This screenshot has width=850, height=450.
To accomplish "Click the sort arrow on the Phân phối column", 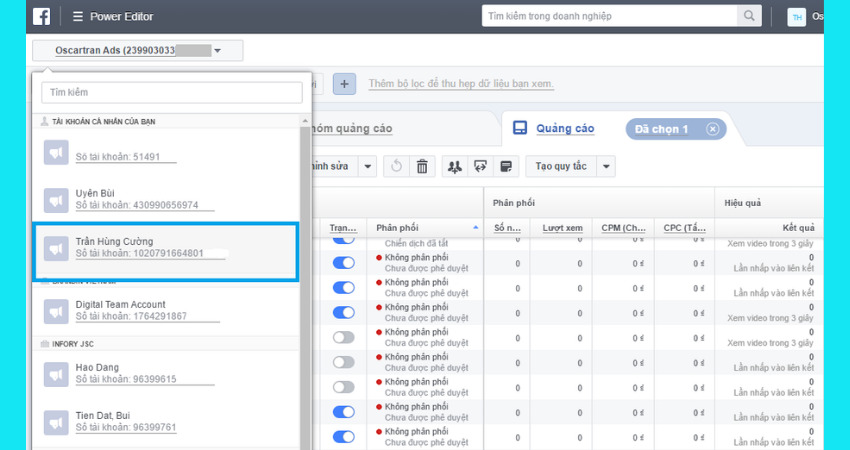I will point(475,227).
